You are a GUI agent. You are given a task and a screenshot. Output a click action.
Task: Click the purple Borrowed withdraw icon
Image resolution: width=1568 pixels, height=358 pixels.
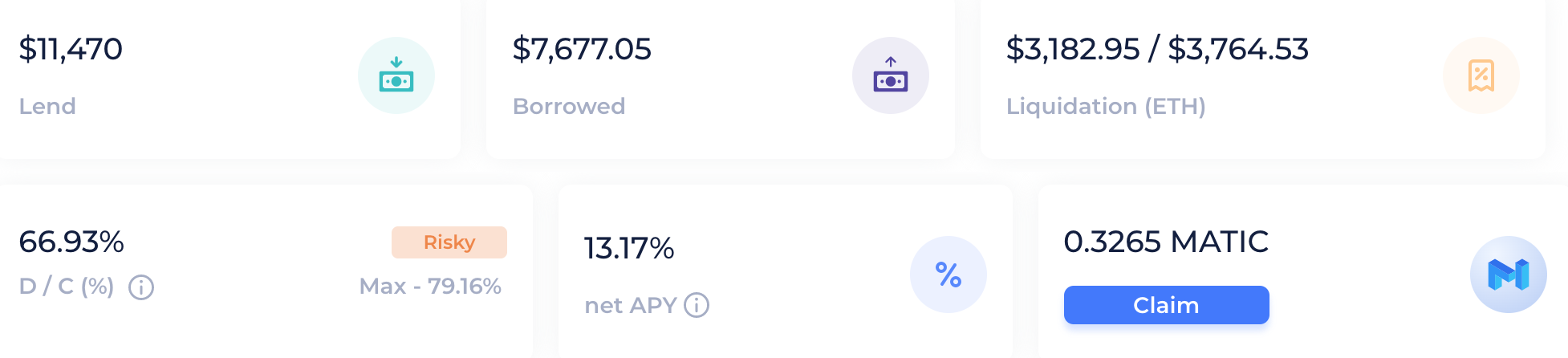[891, 75]
